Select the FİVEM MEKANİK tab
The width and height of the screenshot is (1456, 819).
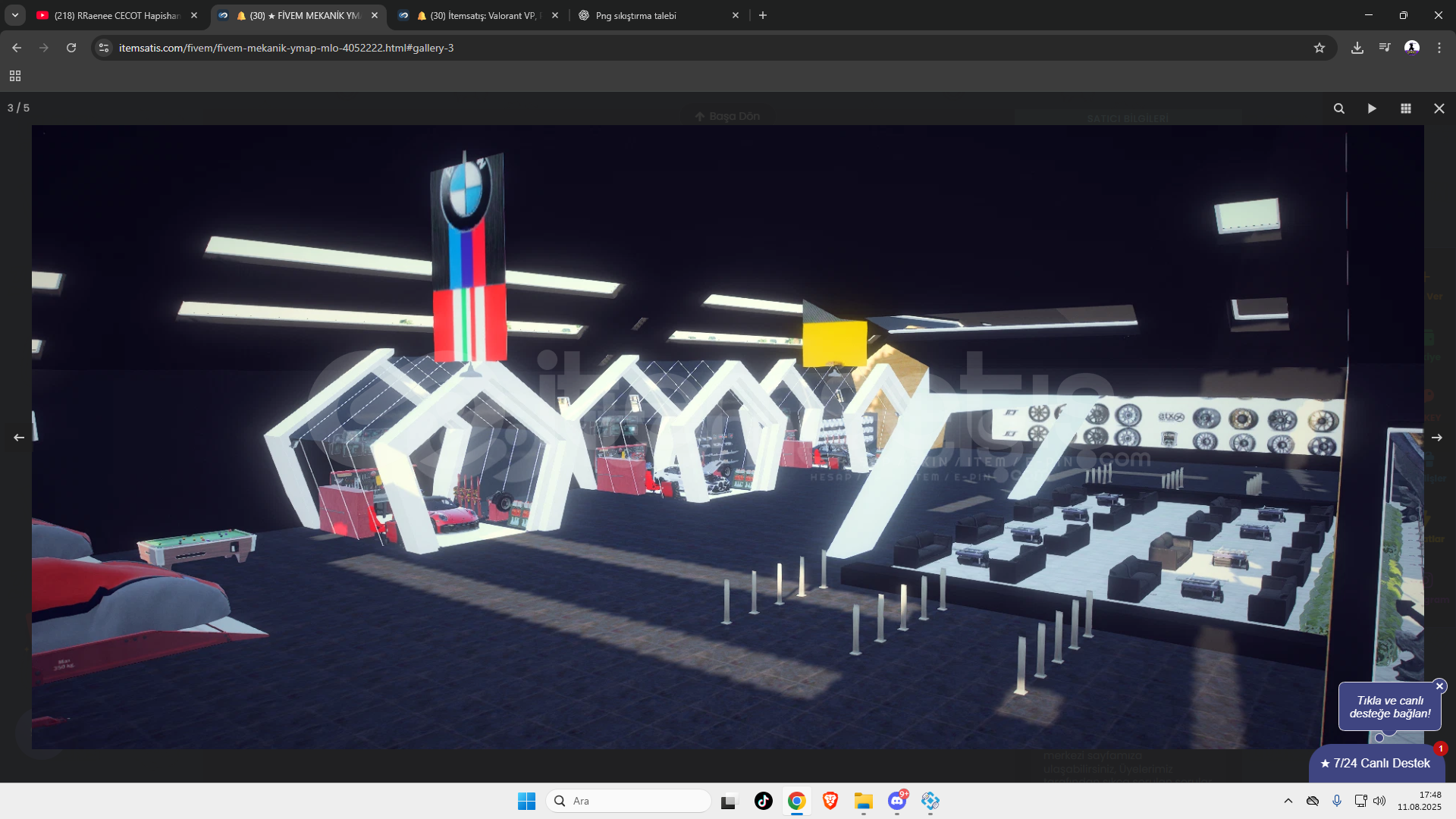pyautogui.click(x=297, y=15)
